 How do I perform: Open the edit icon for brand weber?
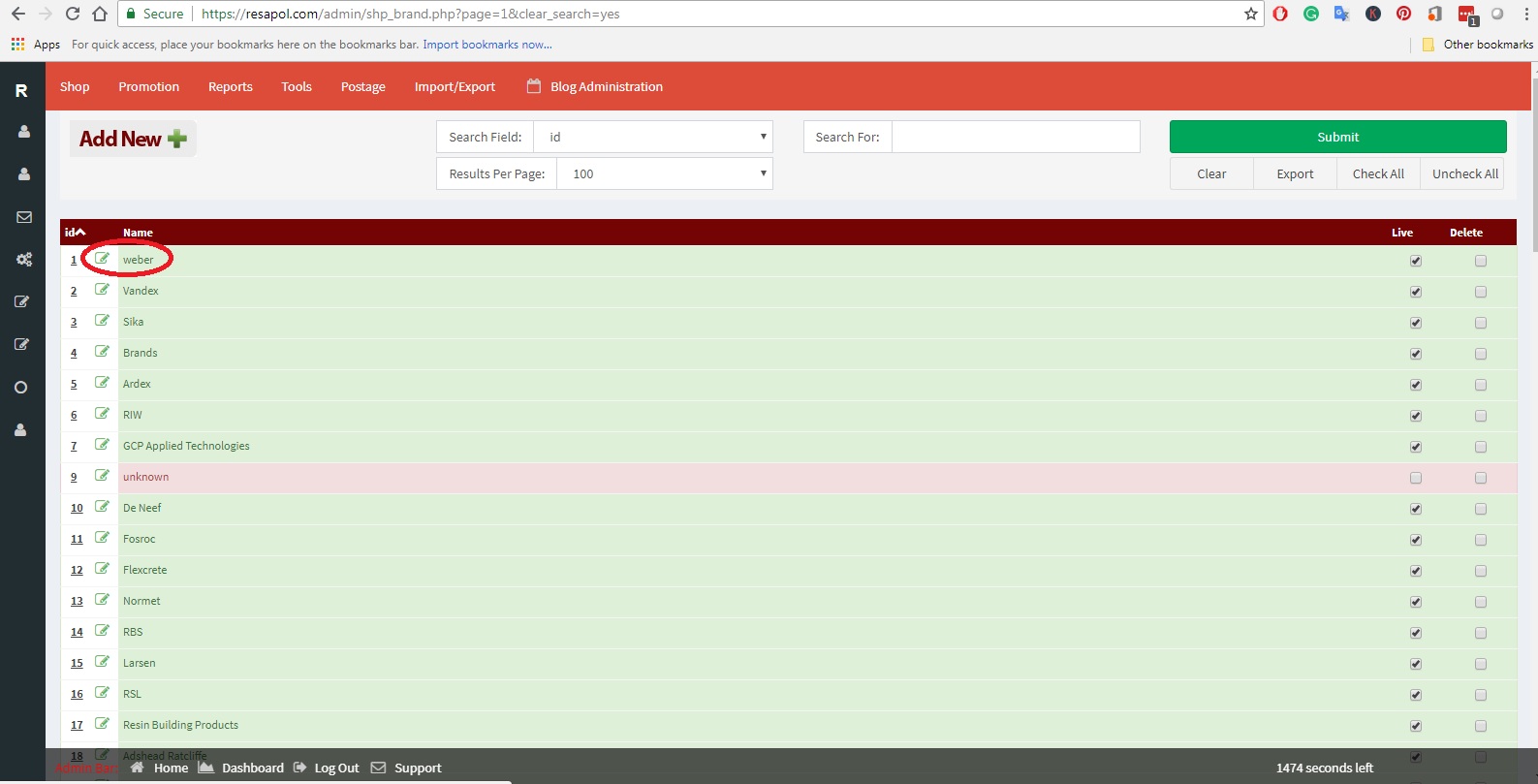point(102,259)
